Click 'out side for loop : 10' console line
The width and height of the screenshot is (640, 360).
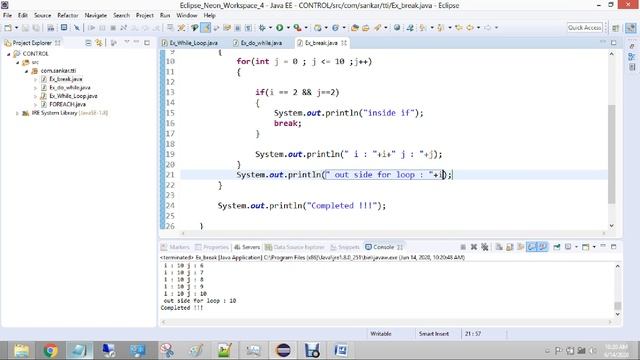tap(200, 301)
